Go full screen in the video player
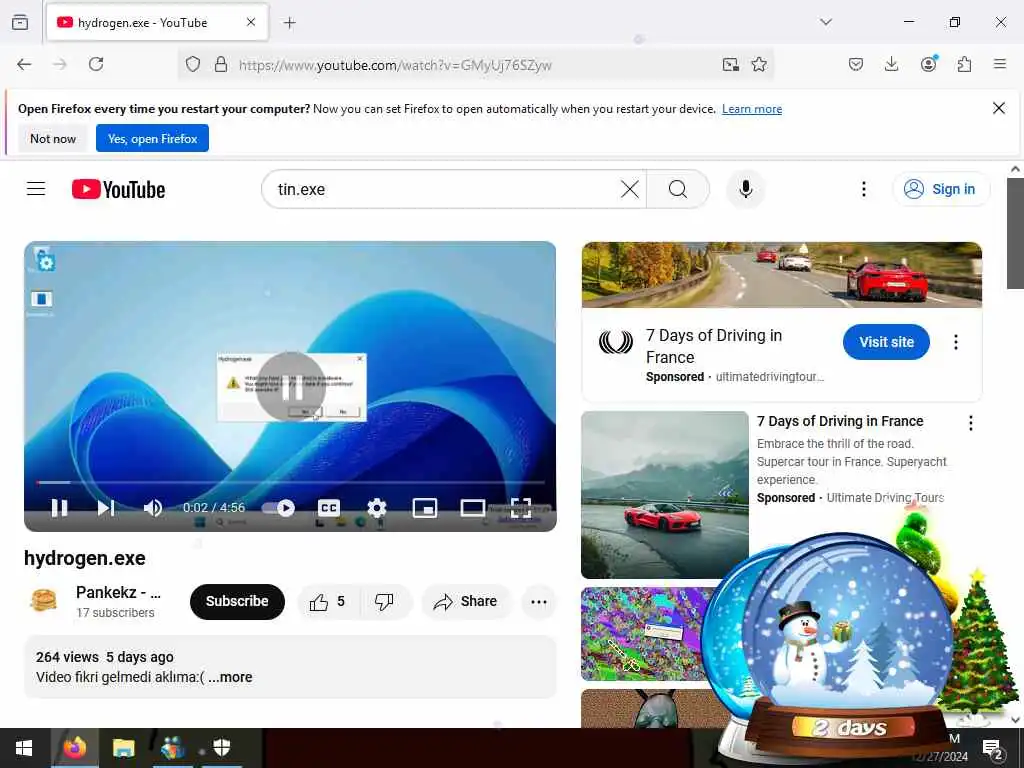The height and width of the screenshot is (768, 1024). point(520,507)
